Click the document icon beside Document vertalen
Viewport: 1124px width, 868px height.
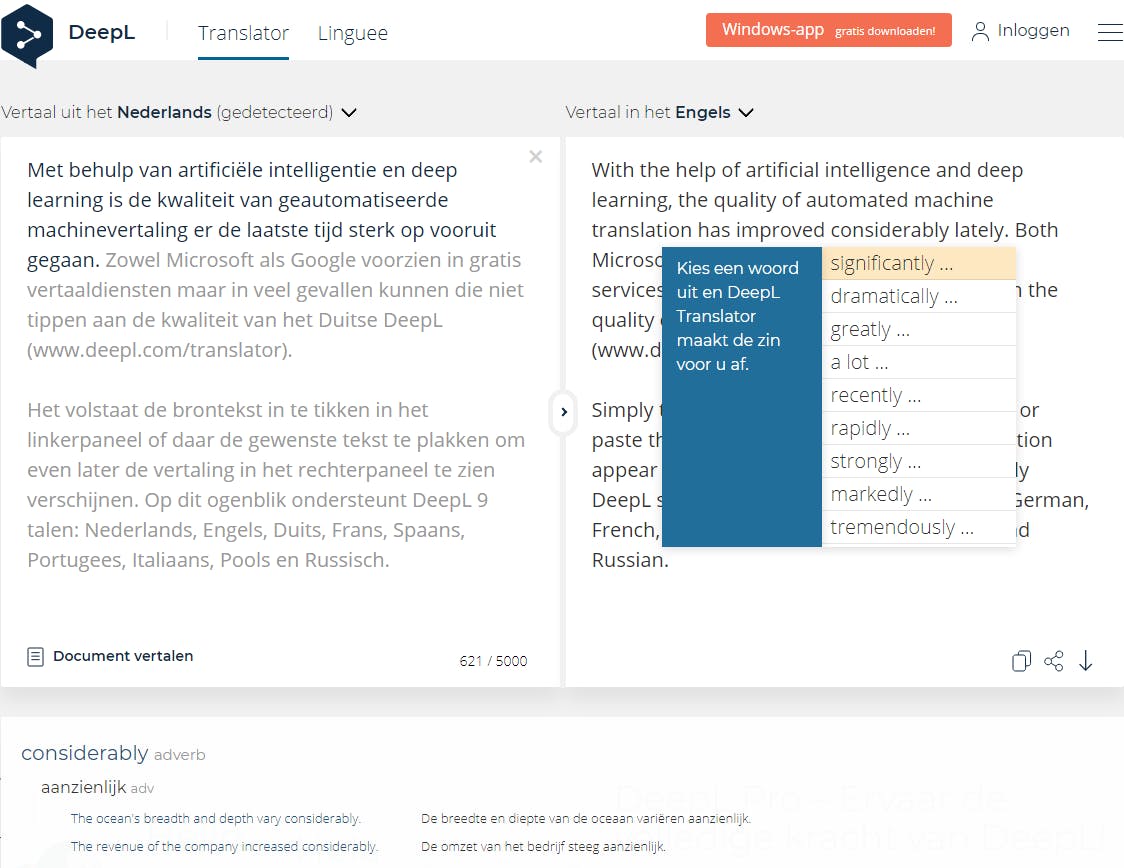click(x=36, y=657)
